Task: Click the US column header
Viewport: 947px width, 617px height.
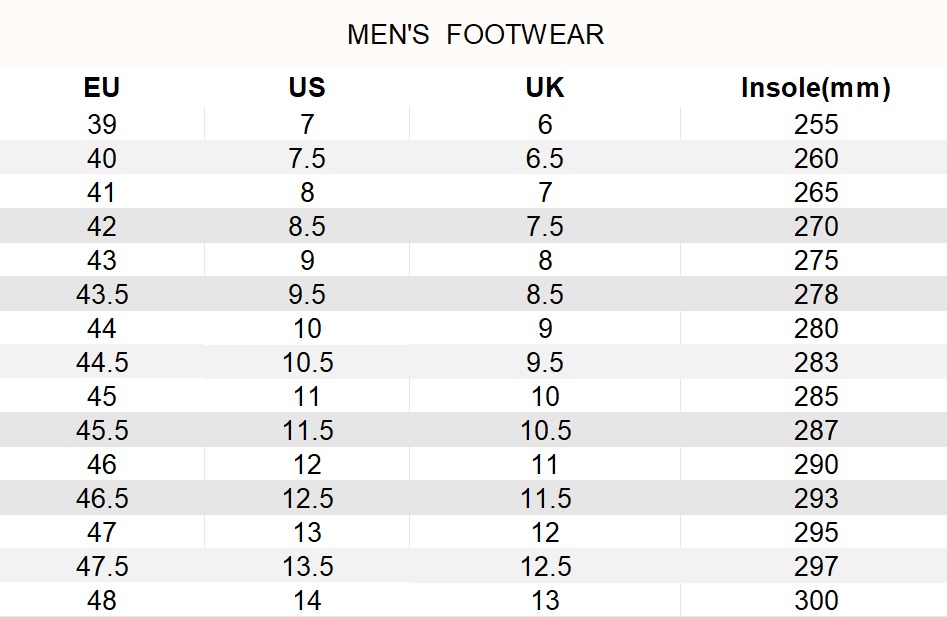Action: tap(307, 88)
